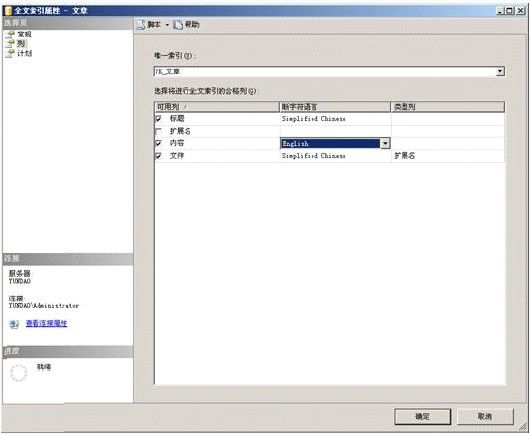Click the 扩展名 type column cell for 文件
The height and width of the screenshot is (434, 530).
(x=448, y=156)
